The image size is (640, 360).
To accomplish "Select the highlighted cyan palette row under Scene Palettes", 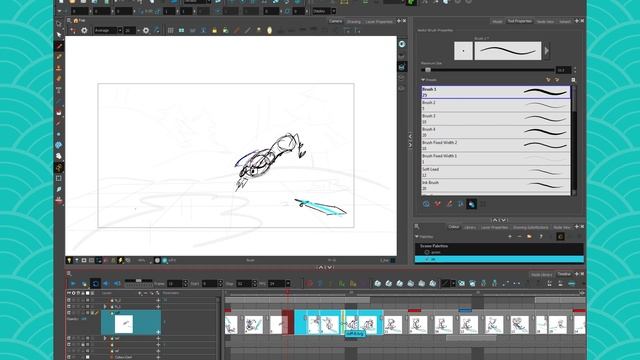I will [499, 259].
